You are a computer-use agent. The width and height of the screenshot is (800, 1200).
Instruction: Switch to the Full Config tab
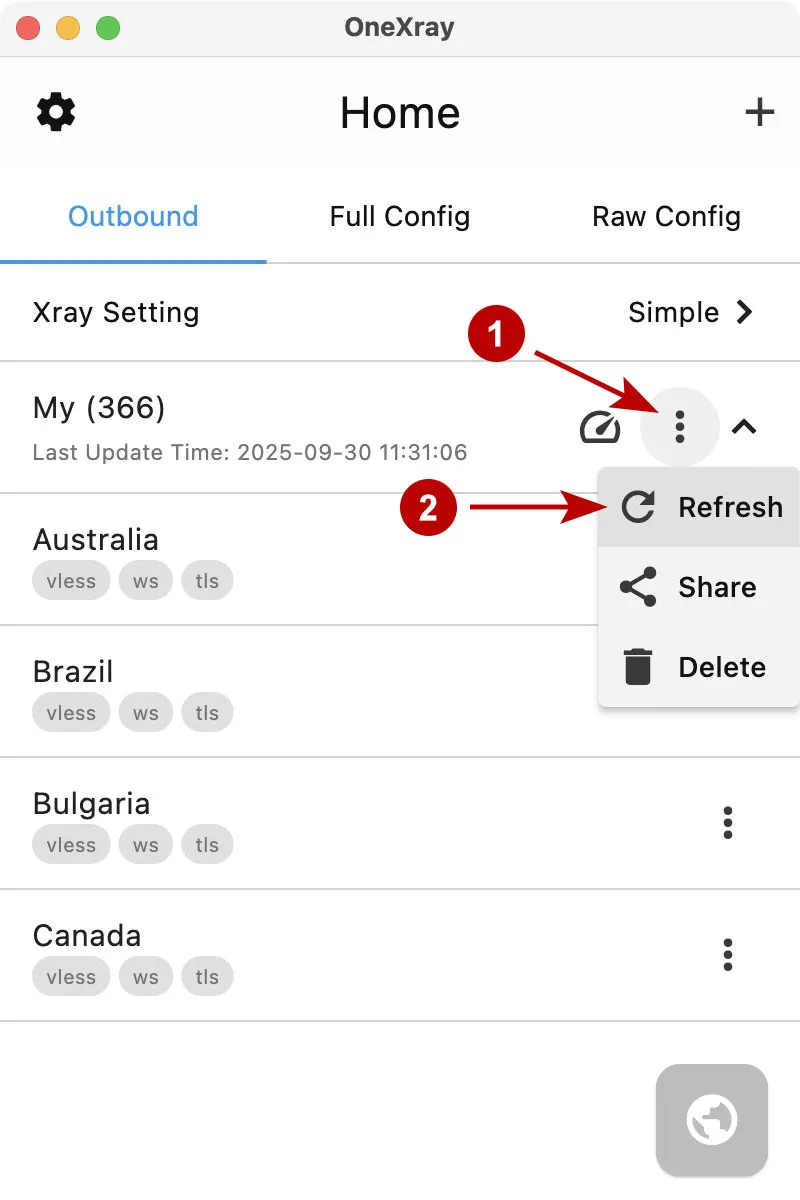click(x=400, y=217)
